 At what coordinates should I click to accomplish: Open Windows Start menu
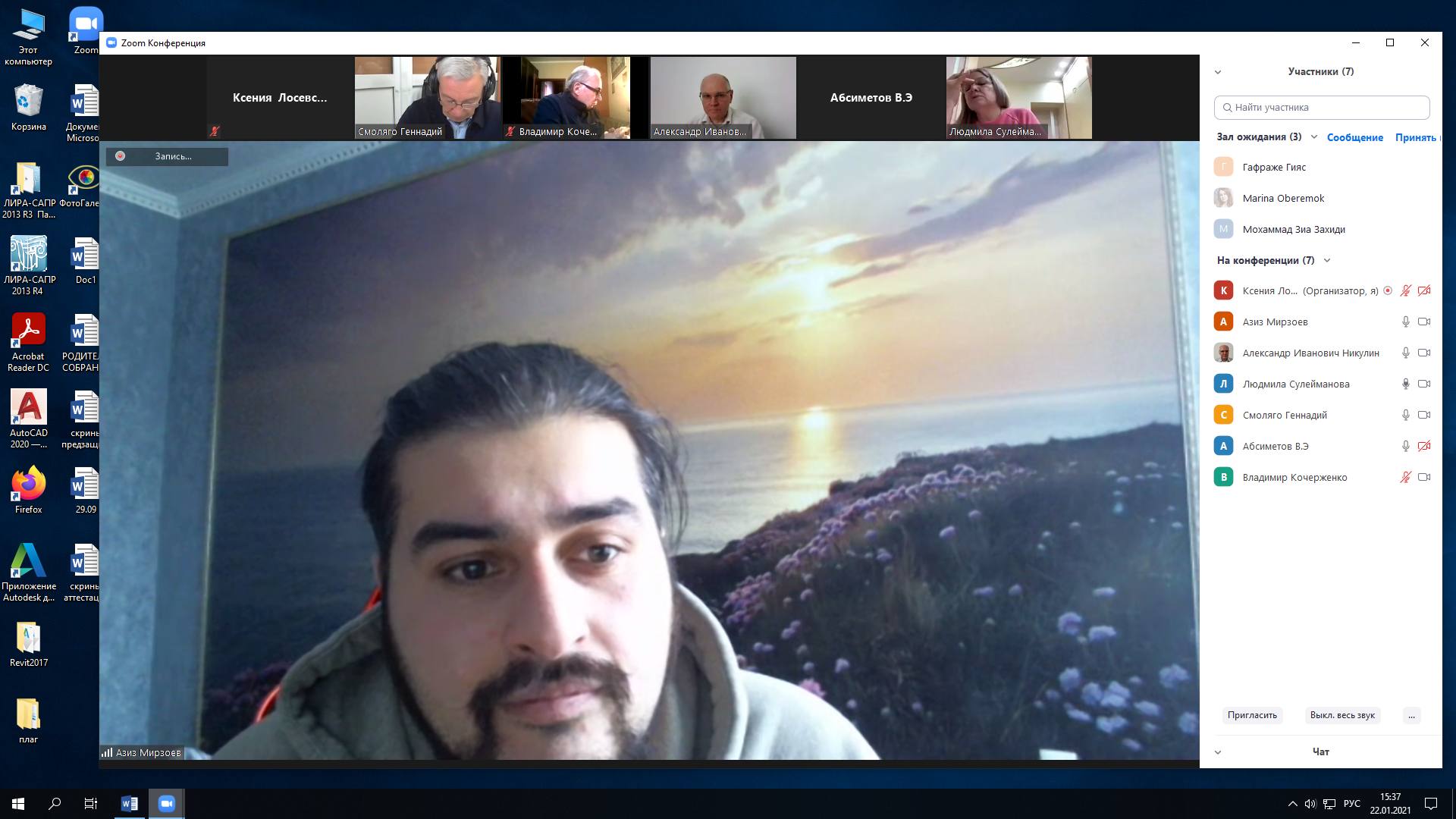click(x=18, y=804)
